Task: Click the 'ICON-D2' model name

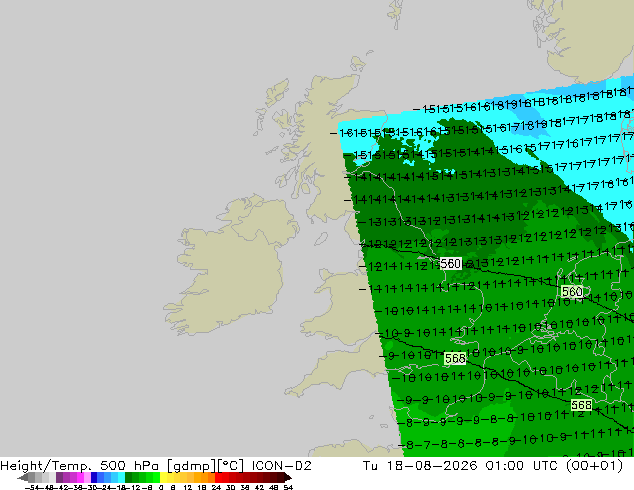Action: [x=281, y=466]
